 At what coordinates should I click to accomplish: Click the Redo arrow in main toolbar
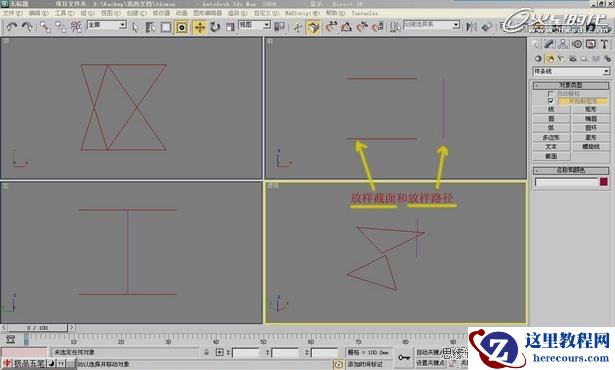[27, 27]
